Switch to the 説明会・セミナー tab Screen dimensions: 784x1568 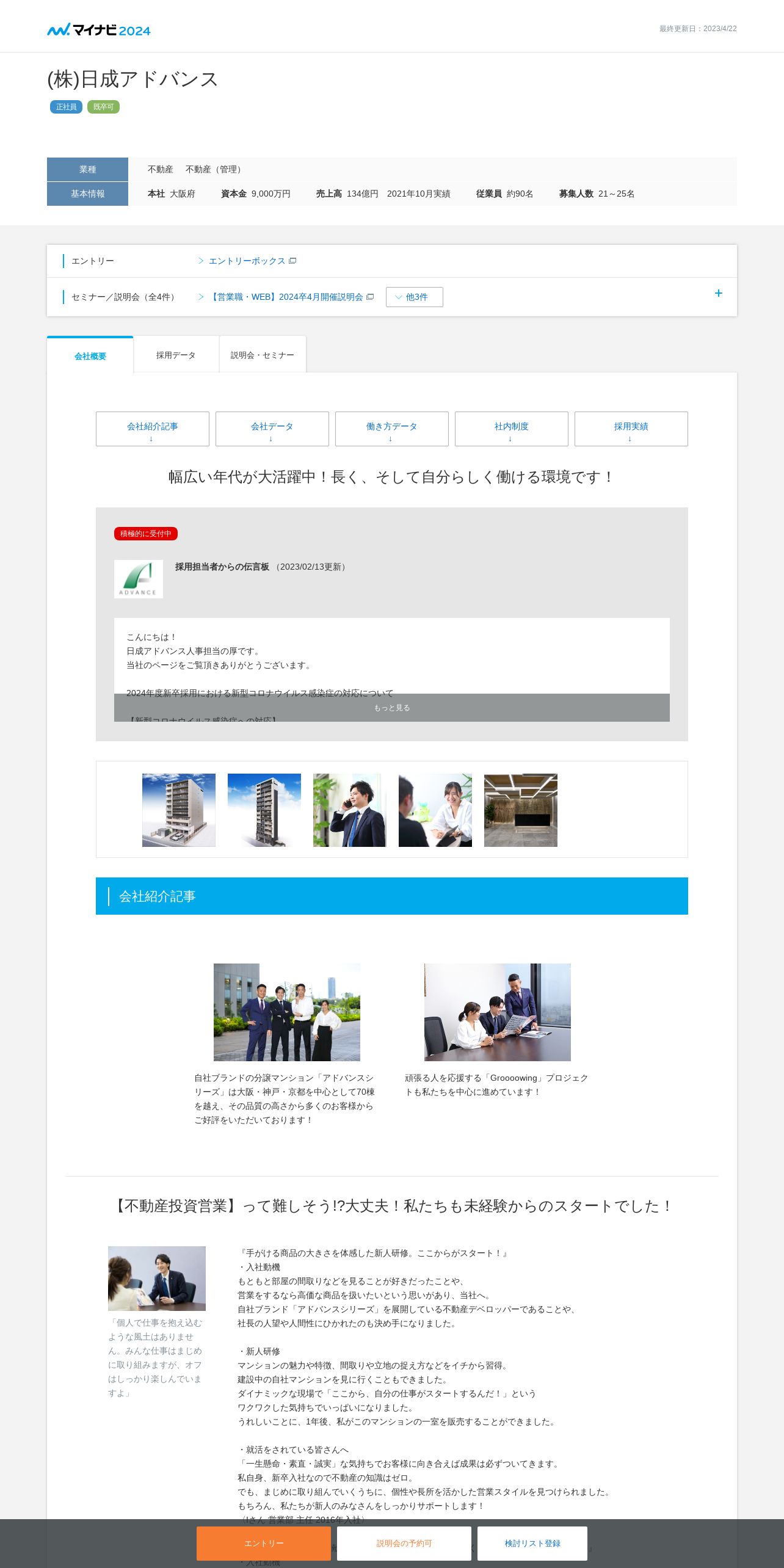tap(263, 355)
